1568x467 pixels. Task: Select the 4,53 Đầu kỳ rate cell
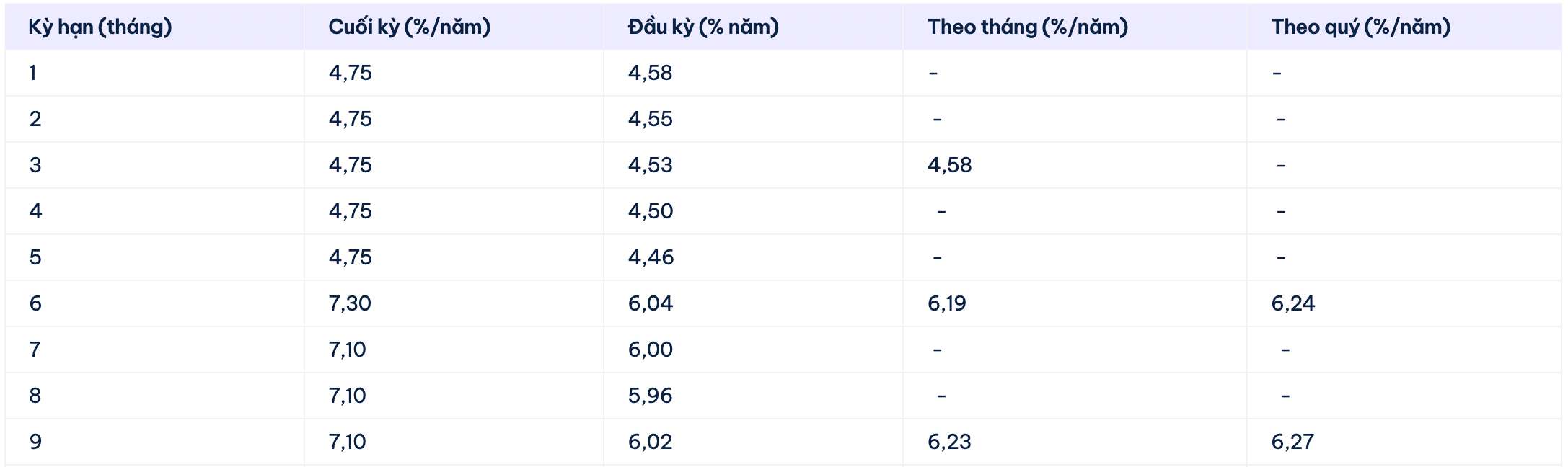(650, 165)
